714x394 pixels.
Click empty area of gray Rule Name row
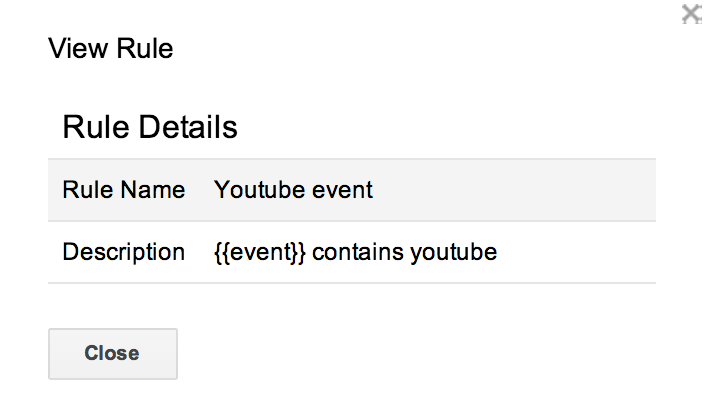pos(515,190)
